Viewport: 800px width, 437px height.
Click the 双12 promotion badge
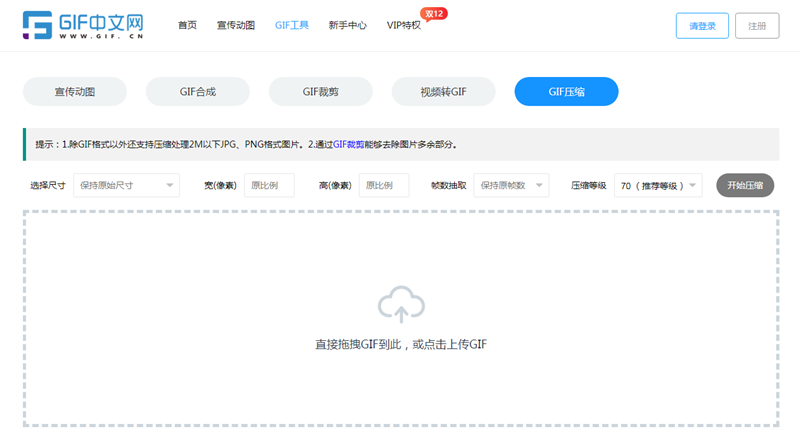[434, 14]
